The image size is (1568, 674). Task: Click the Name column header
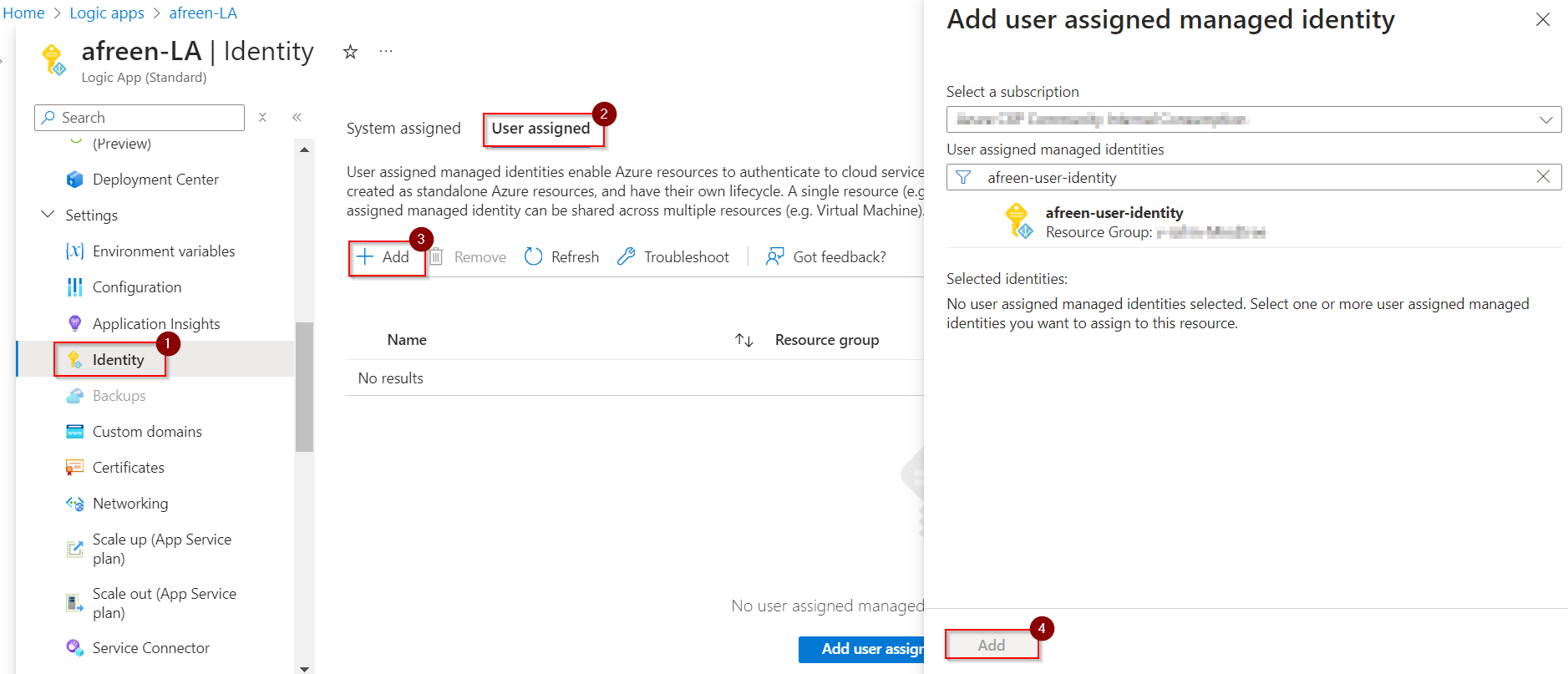407,340
